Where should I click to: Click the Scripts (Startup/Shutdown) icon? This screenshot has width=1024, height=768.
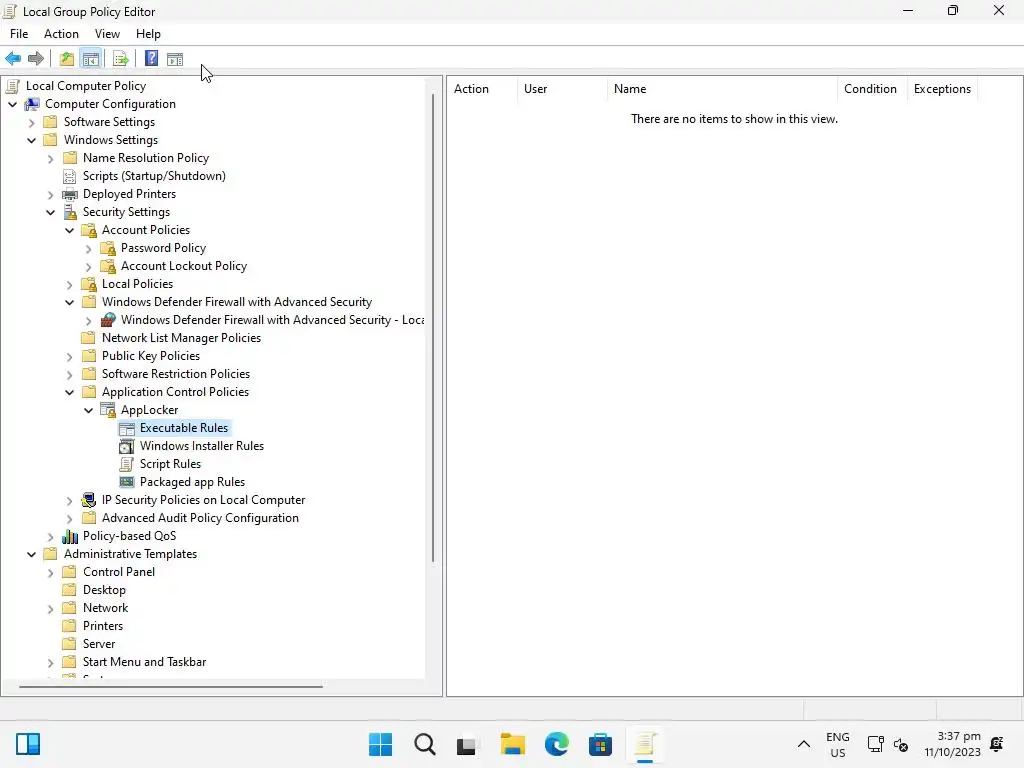(70, 176)
